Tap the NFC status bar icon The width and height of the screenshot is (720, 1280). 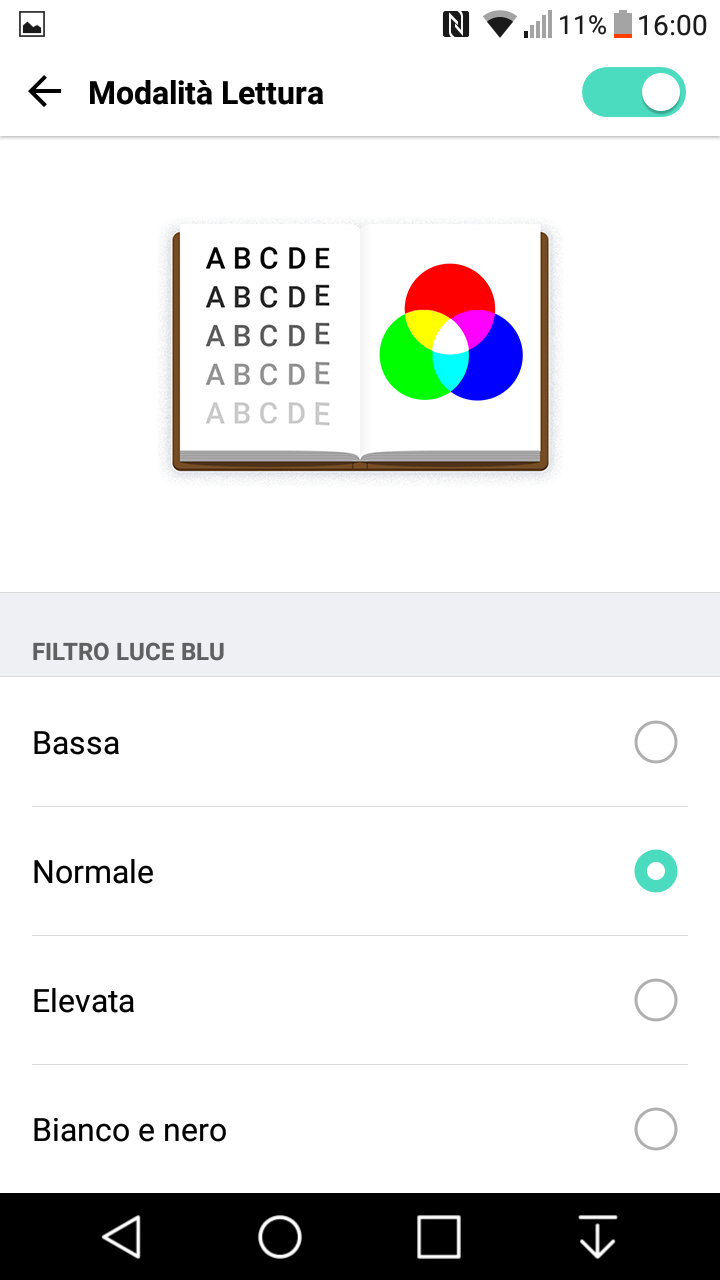tap(456, 24)
